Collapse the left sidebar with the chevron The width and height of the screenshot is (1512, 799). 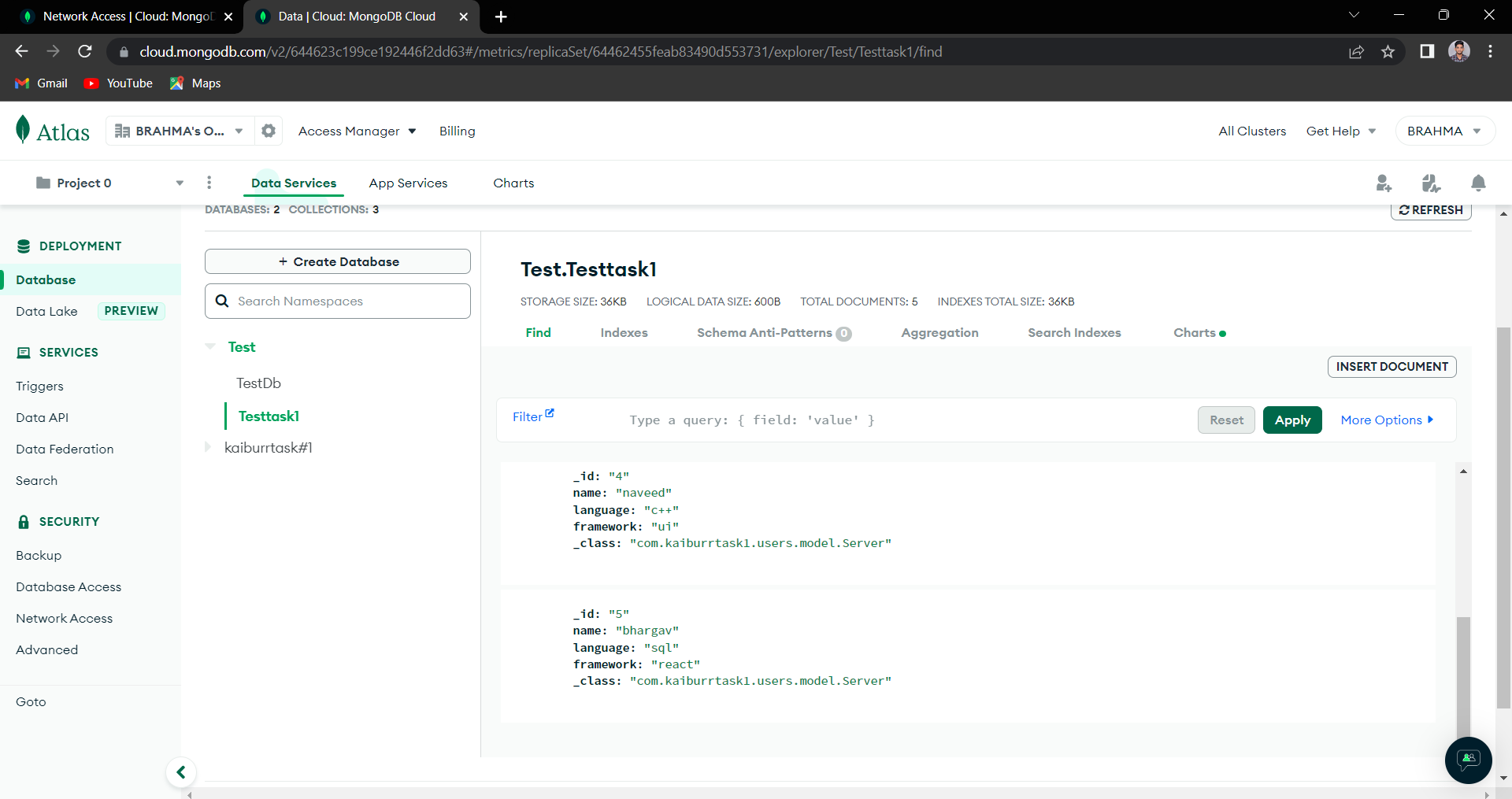(181, 772)
